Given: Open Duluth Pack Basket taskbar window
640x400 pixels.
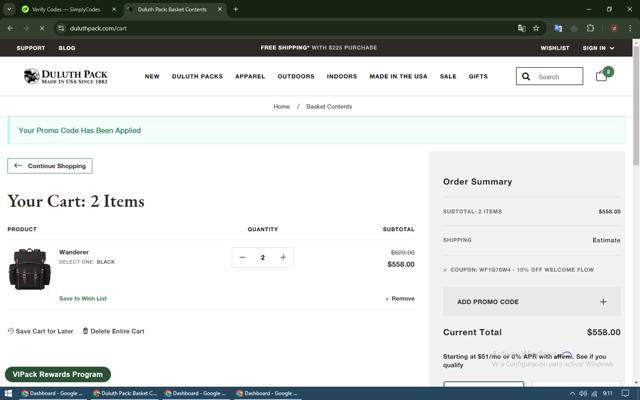Looking at the screenshot, I should (124, 393).
